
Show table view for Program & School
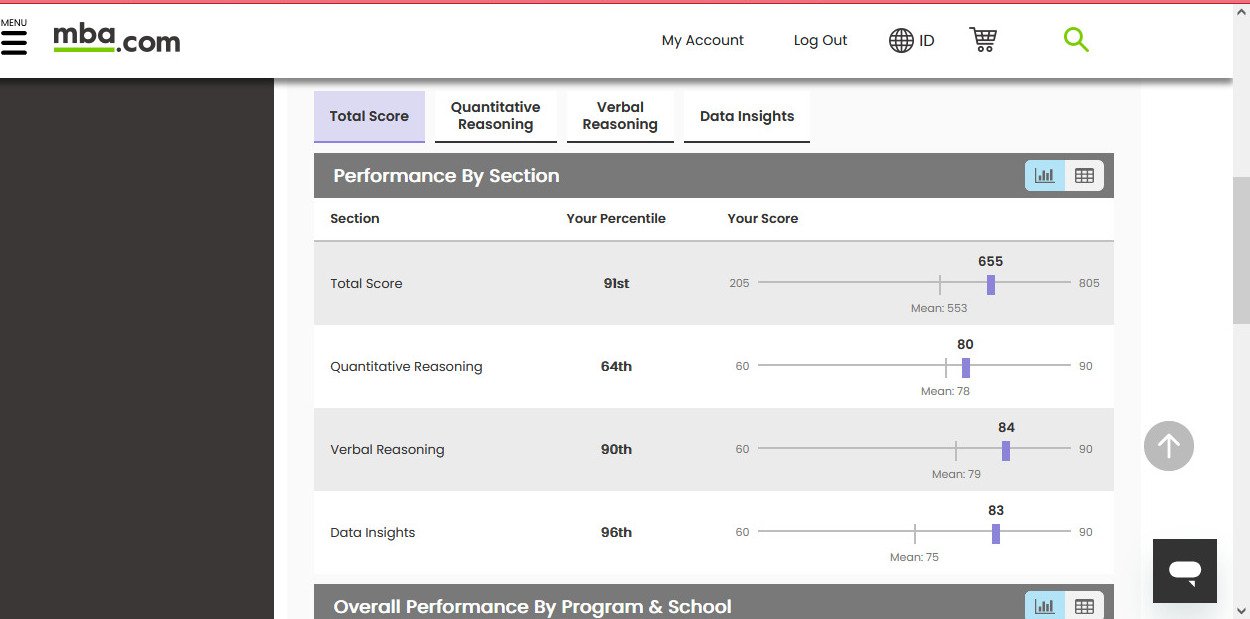1084,606
